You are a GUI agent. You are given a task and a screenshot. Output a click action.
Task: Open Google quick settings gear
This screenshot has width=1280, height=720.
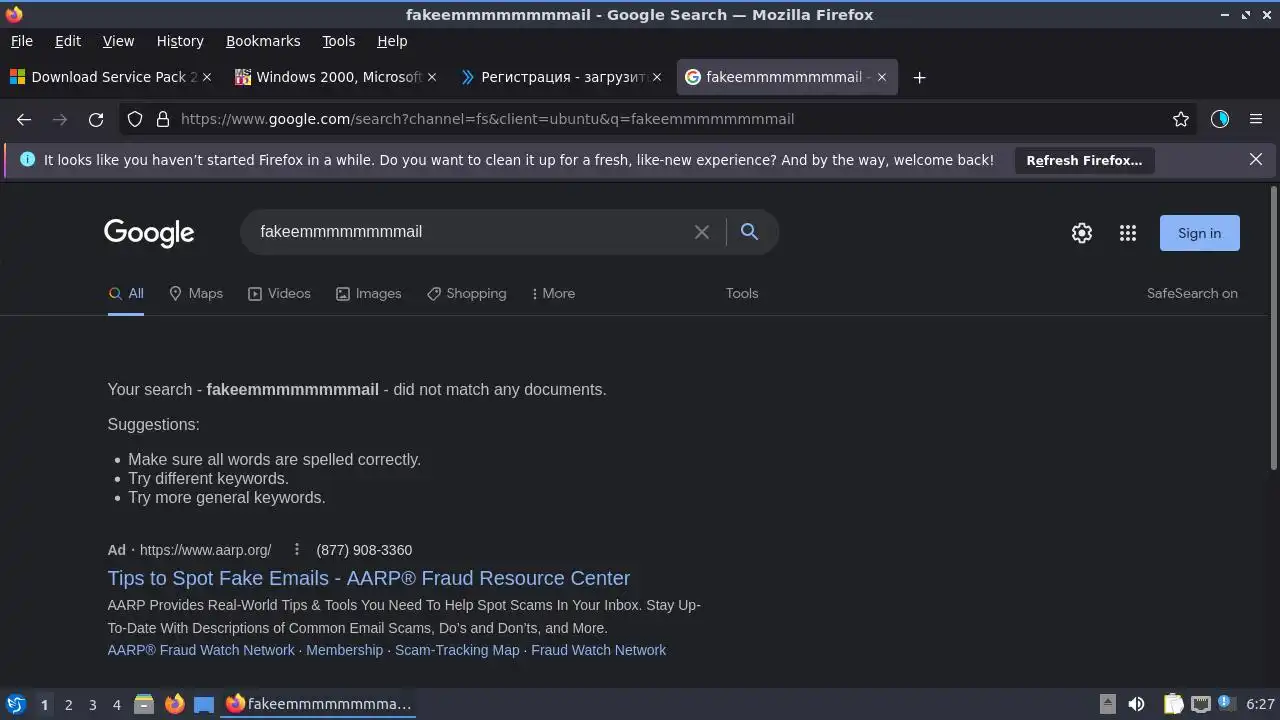pyautogui.click(x=1082, y=233)
